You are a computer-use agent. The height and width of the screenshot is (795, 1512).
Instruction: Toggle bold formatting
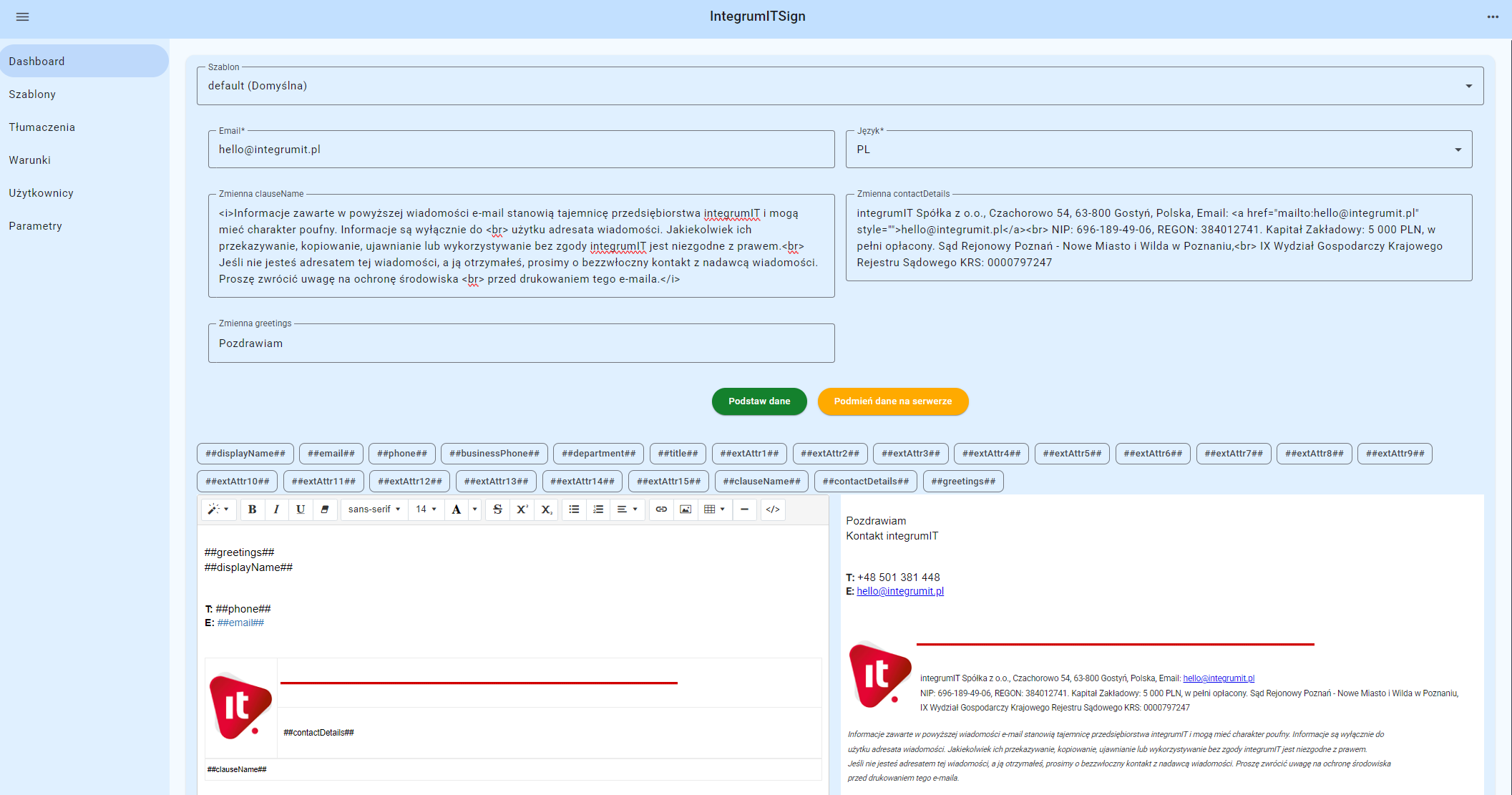click(252, 509)
